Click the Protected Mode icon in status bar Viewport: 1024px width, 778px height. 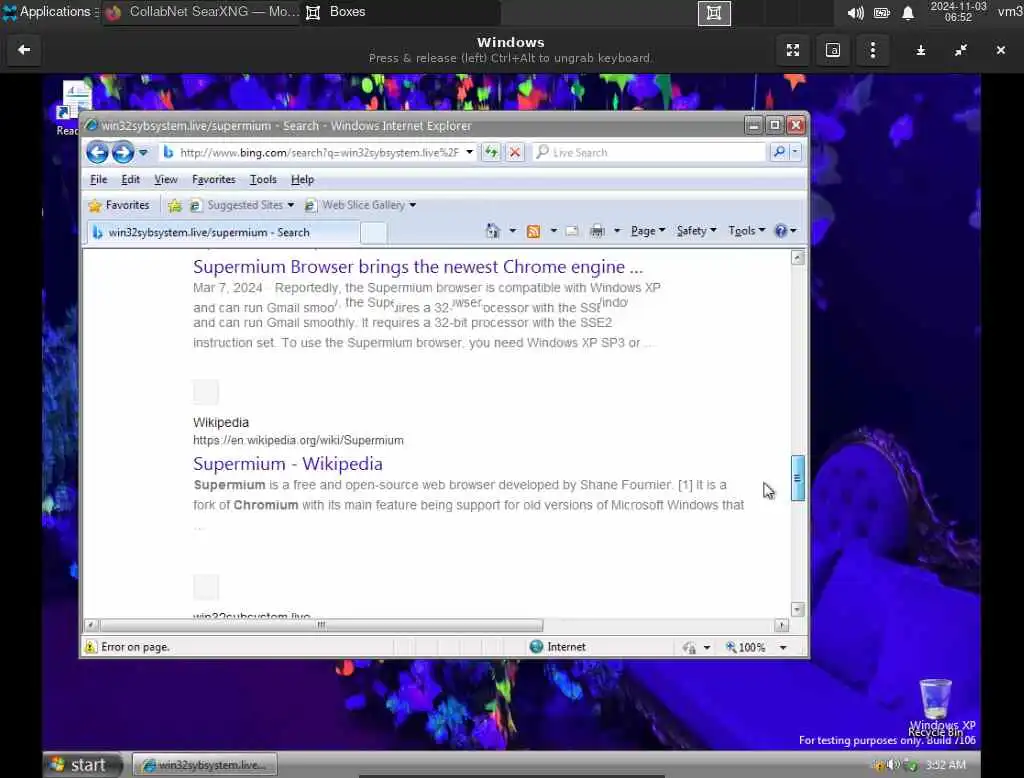click(689, 647)
